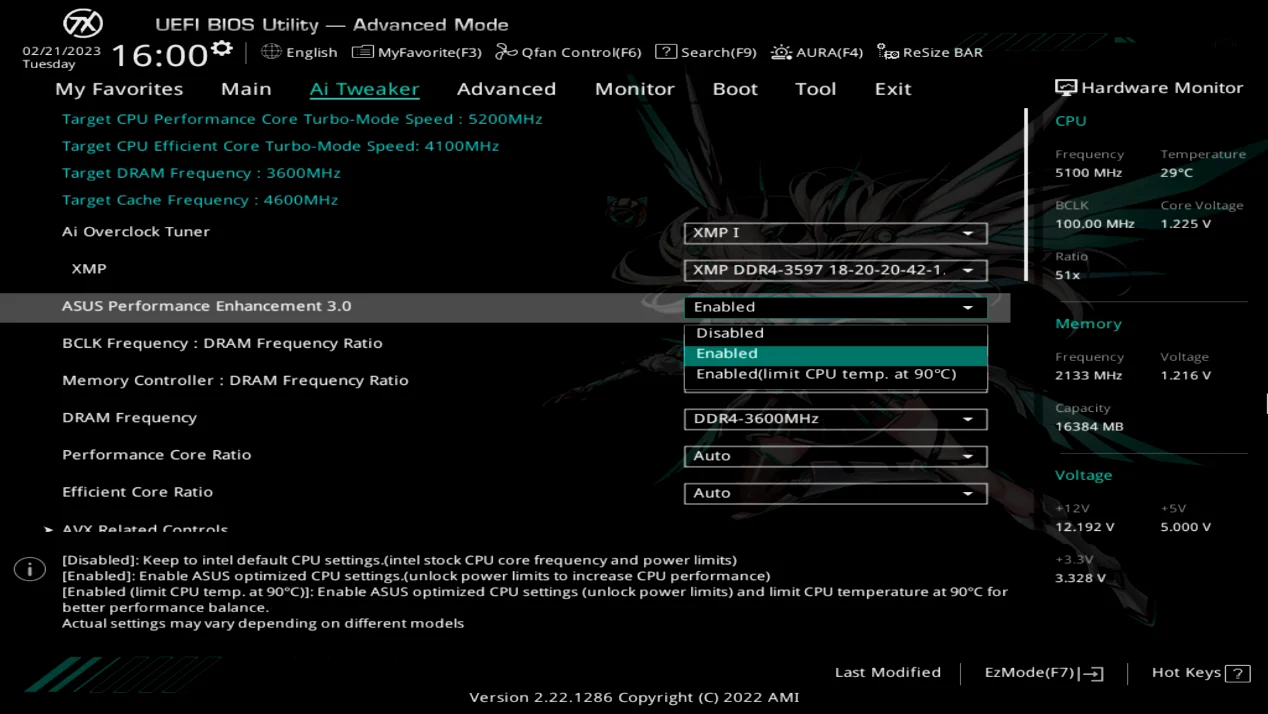Open MyFavorite(F3) from the toolbar

362,52
